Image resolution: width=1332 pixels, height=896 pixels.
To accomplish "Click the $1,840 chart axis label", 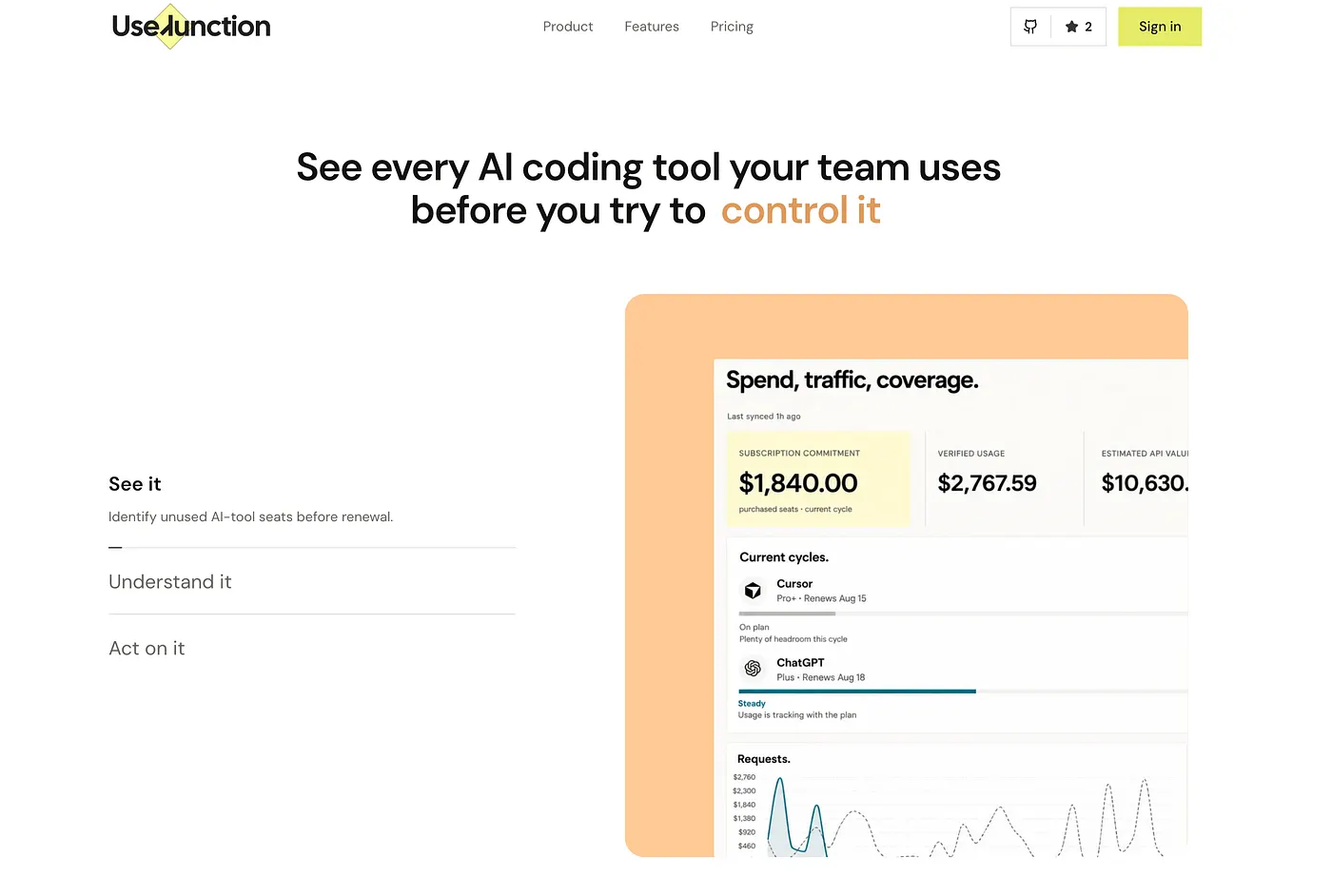I will pyautogui.click(x=744, y=805).
